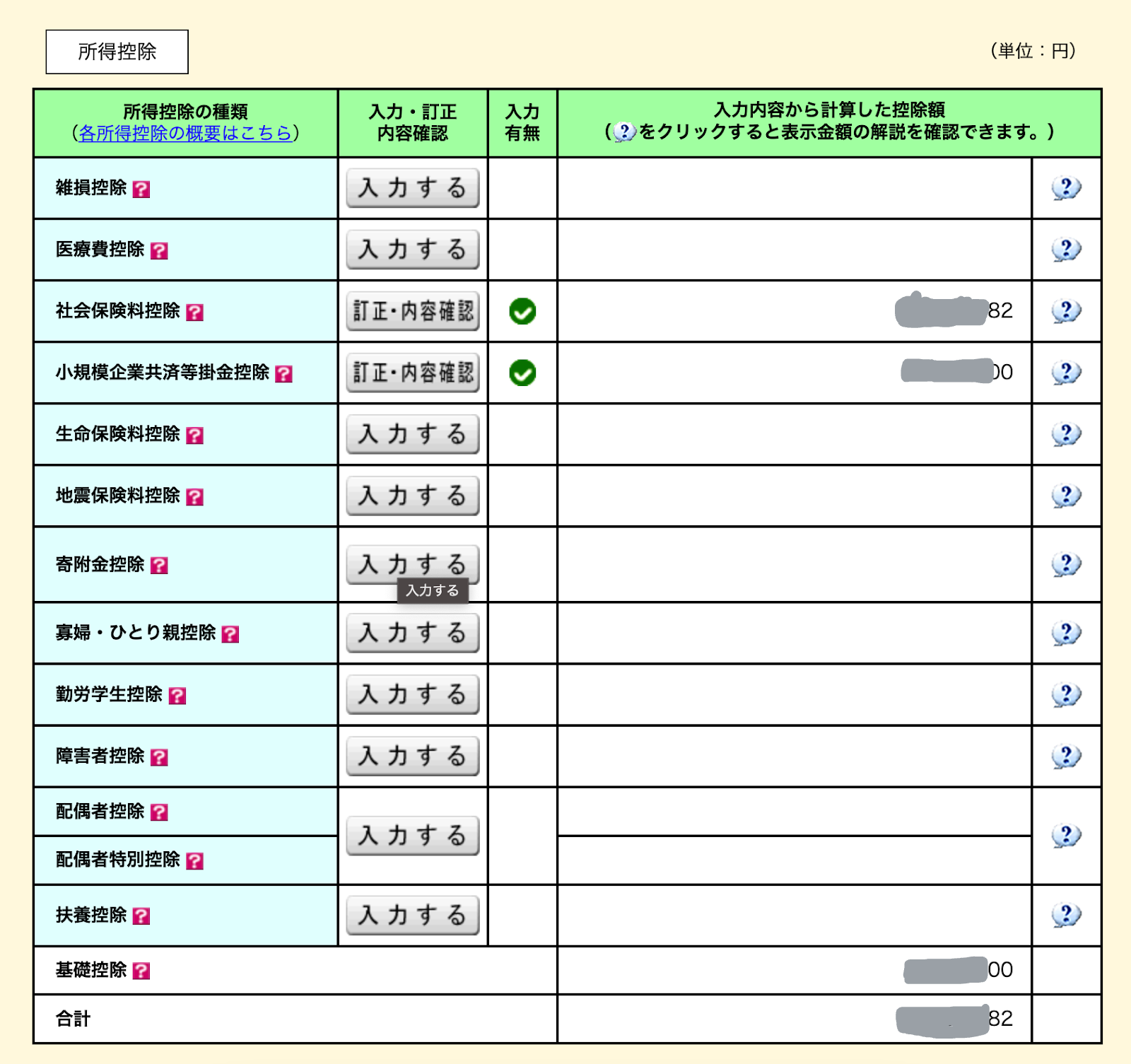Click green checkmark in 社会保険料控除 row
Image resolution: width=1131 pixels, height=1064 pixels.
[x=522, y=311]
